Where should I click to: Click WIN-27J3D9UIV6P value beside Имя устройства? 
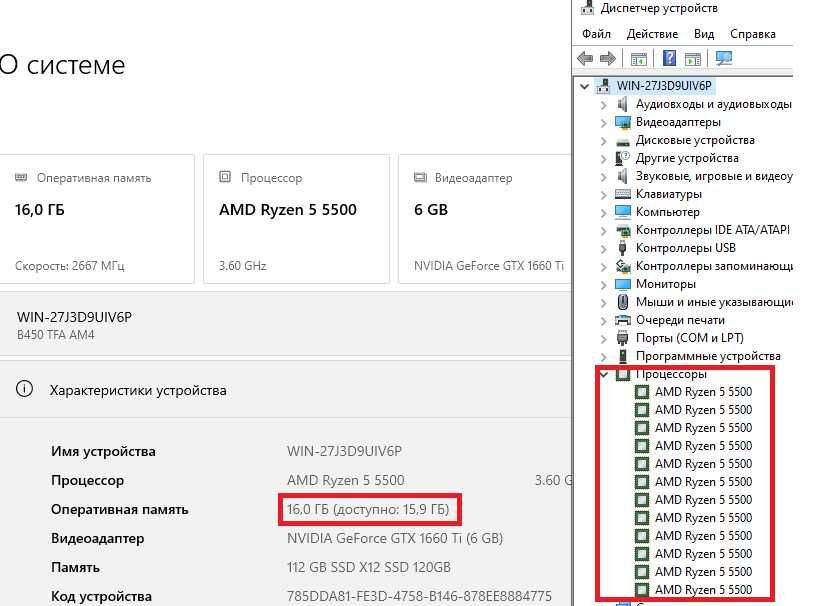pos(344,451)
